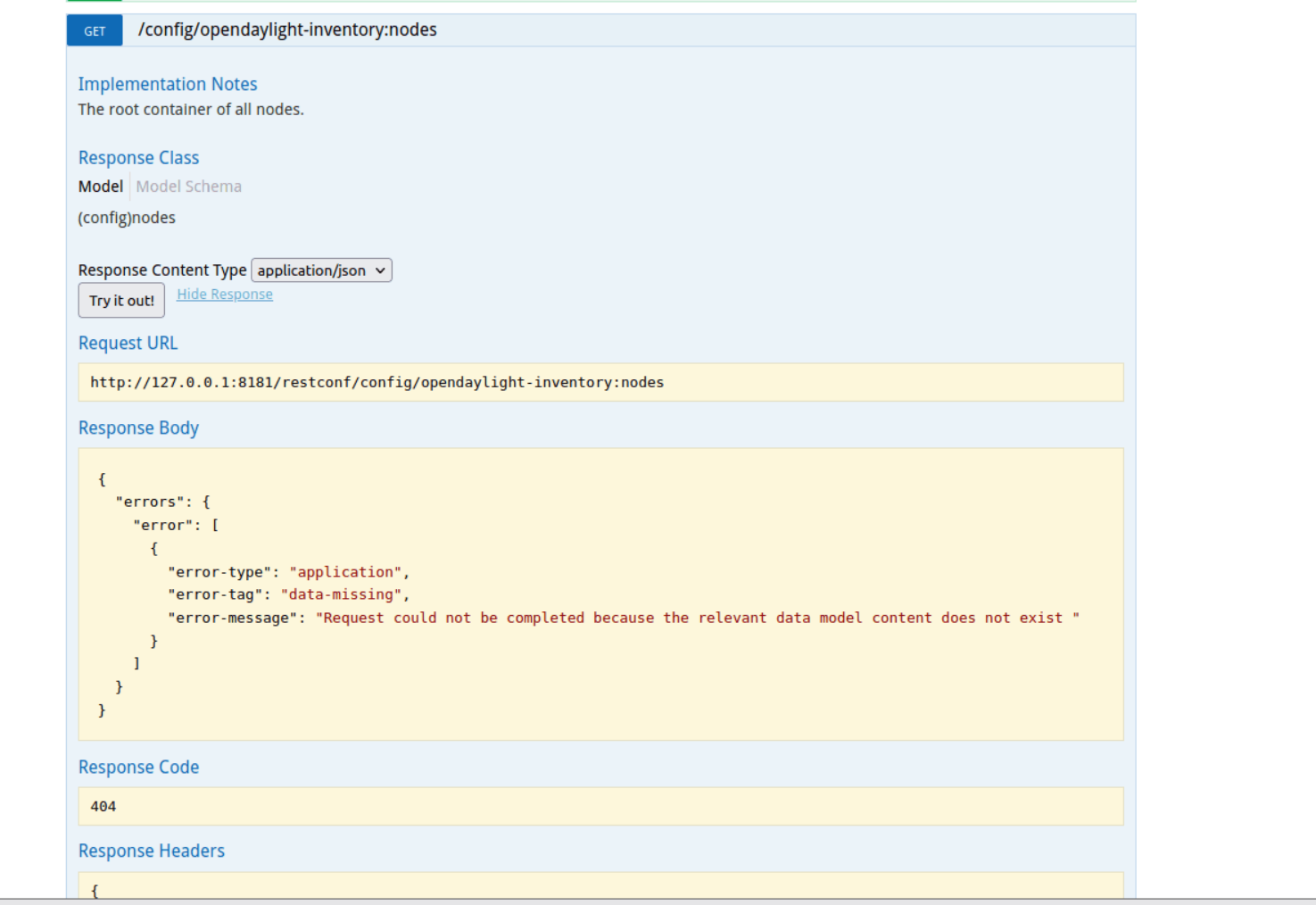Viewport: 1316px width, 905px height.
Task: Click inside the Request URL box
Action: (x=600, y=382)
